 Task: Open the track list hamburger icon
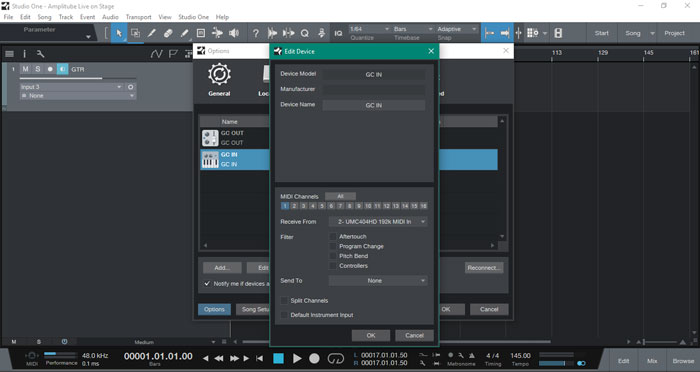point(9,54)
